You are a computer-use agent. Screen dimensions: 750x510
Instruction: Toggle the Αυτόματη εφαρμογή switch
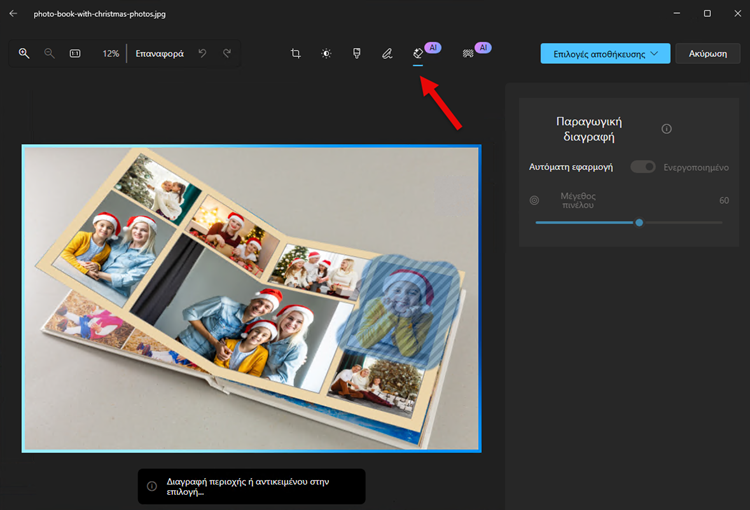[x=643, y=167]
